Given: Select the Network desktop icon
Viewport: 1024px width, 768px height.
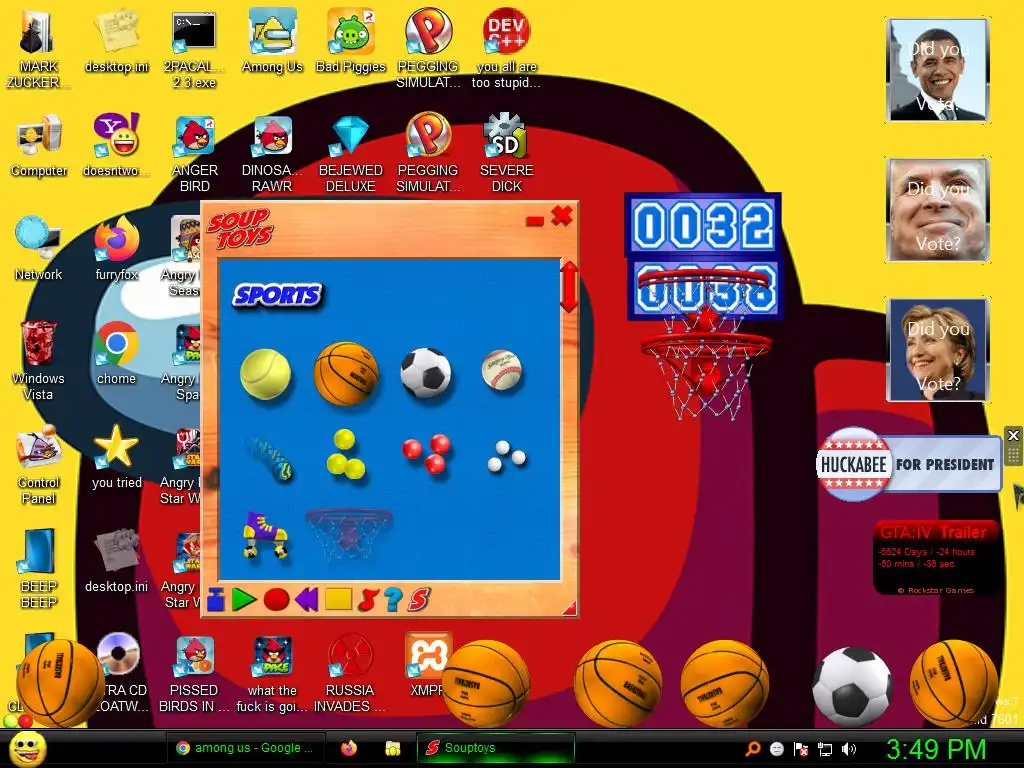Looking at the screenshot, I should (x=39, y=249).
